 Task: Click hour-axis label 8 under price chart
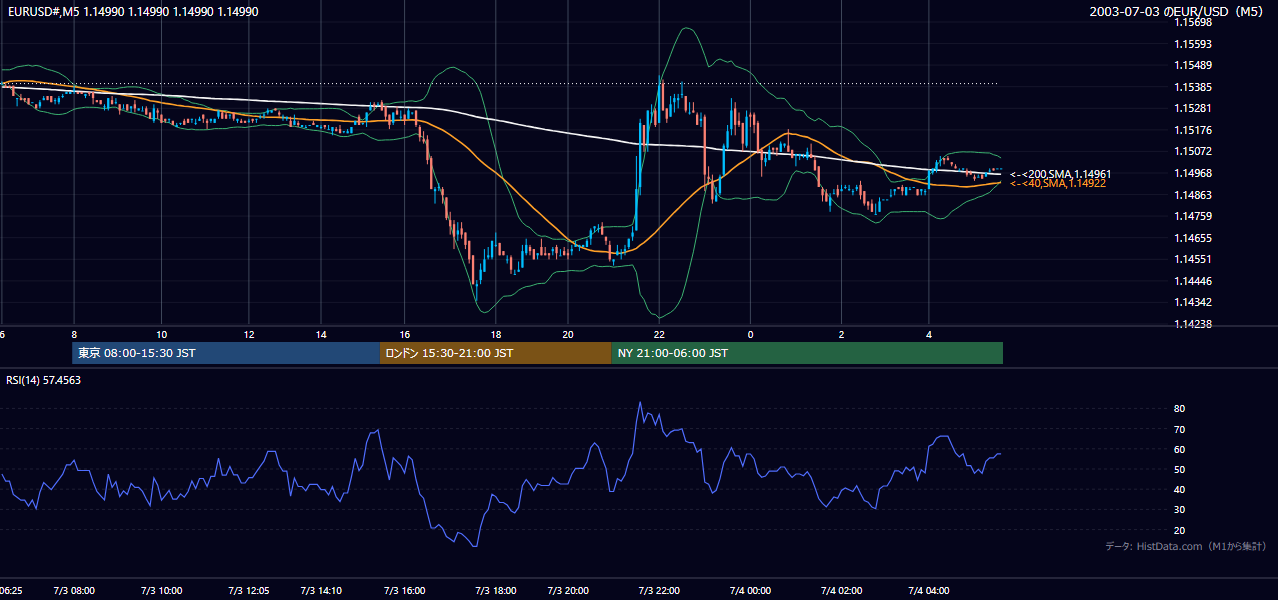point(74,334)
